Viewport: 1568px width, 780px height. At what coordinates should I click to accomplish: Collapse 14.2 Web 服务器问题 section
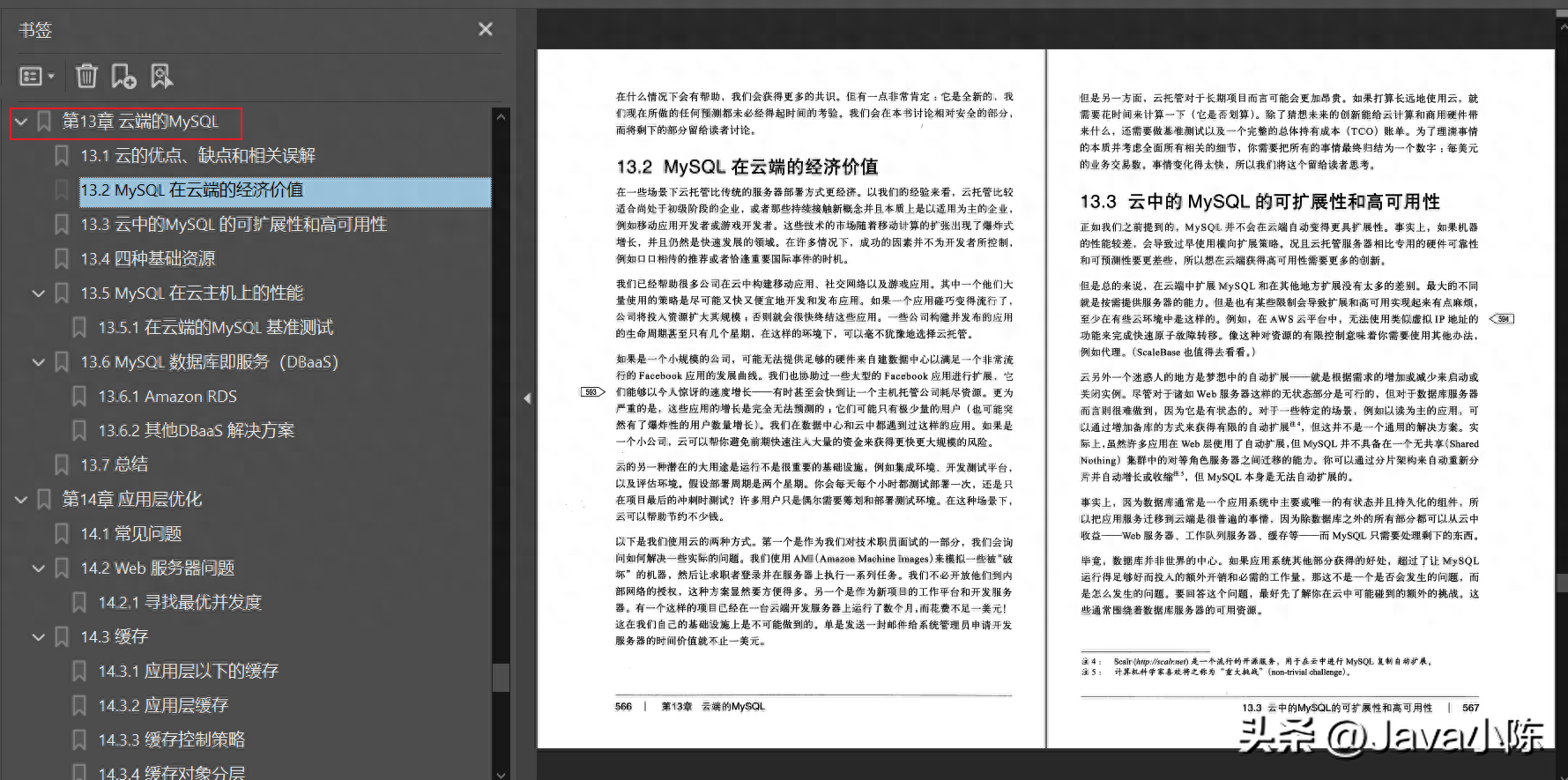(x=39, y=568)
